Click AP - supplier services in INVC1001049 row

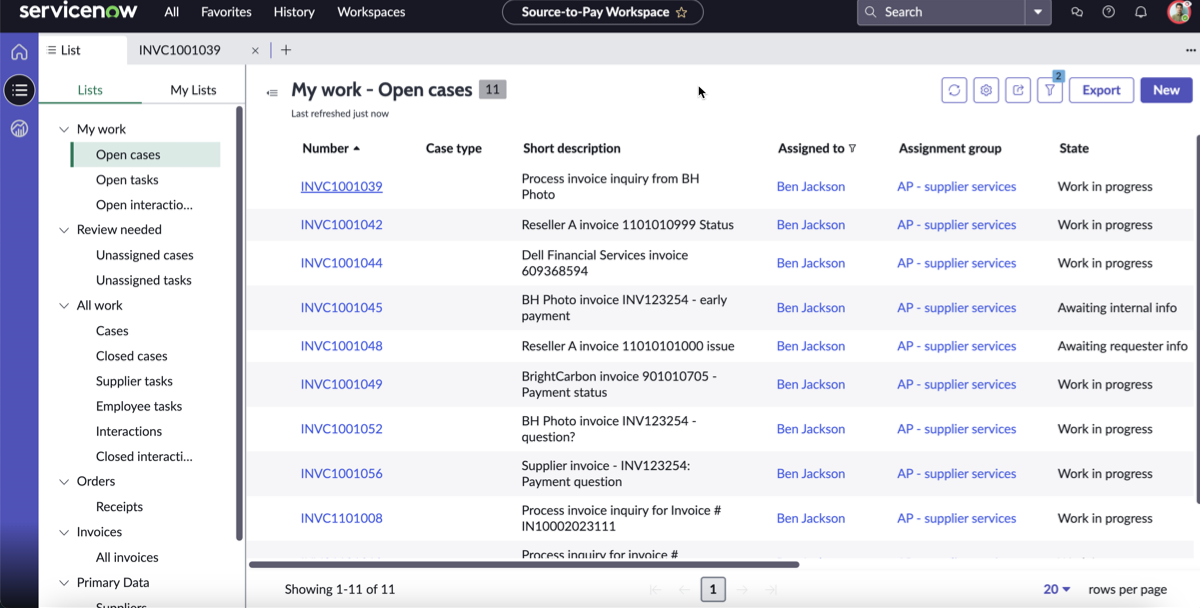[956, 384]
